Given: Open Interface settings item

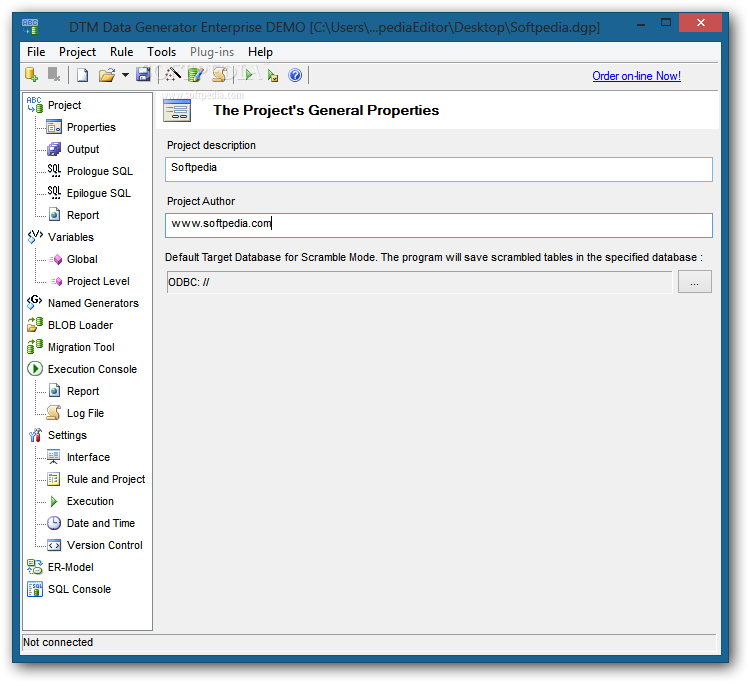Looking at the screenshot, I should tap(88, 457).
